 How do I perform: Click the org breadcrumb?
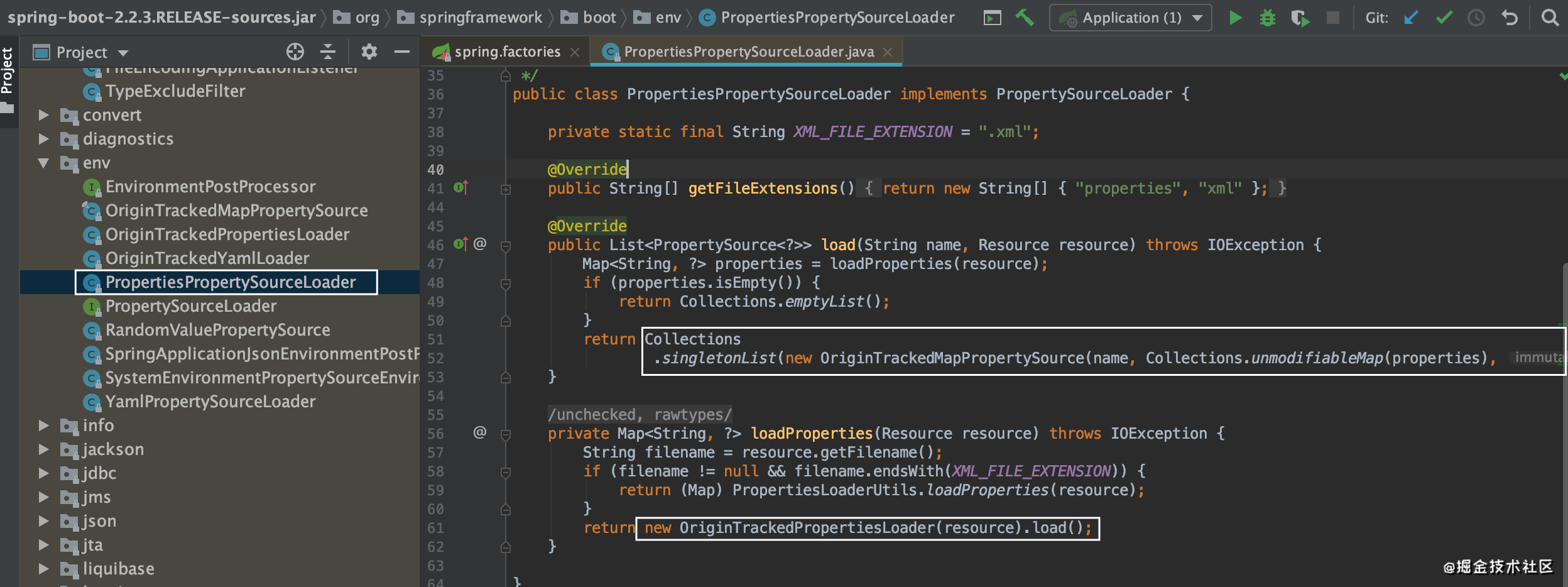coord(356,18)
